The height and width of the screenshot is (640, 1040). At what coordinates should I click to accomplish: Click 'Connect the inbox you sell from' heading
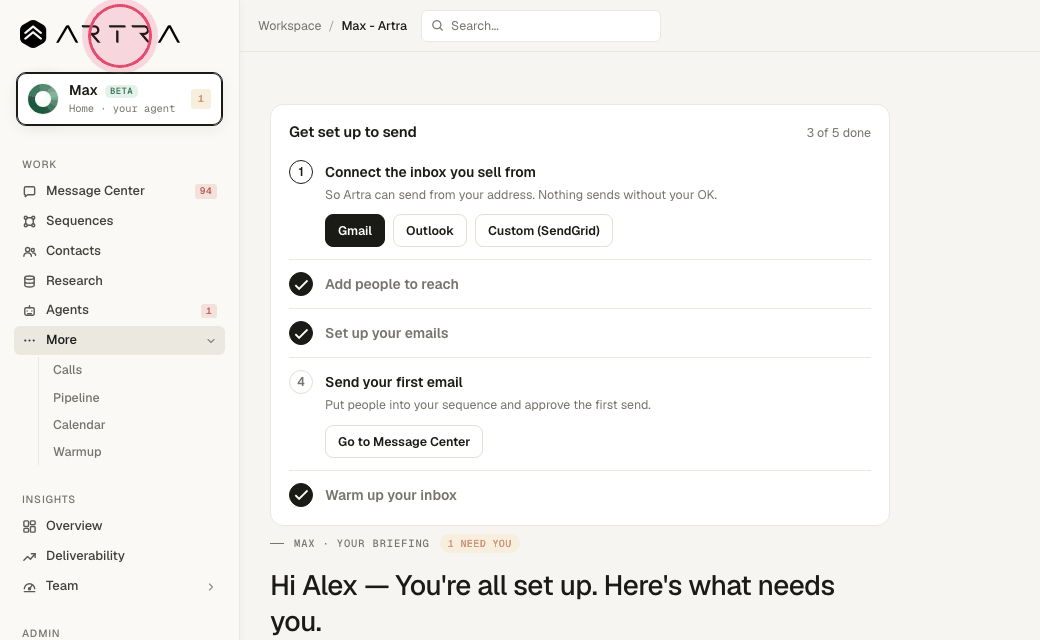click(x=430, y=172)
